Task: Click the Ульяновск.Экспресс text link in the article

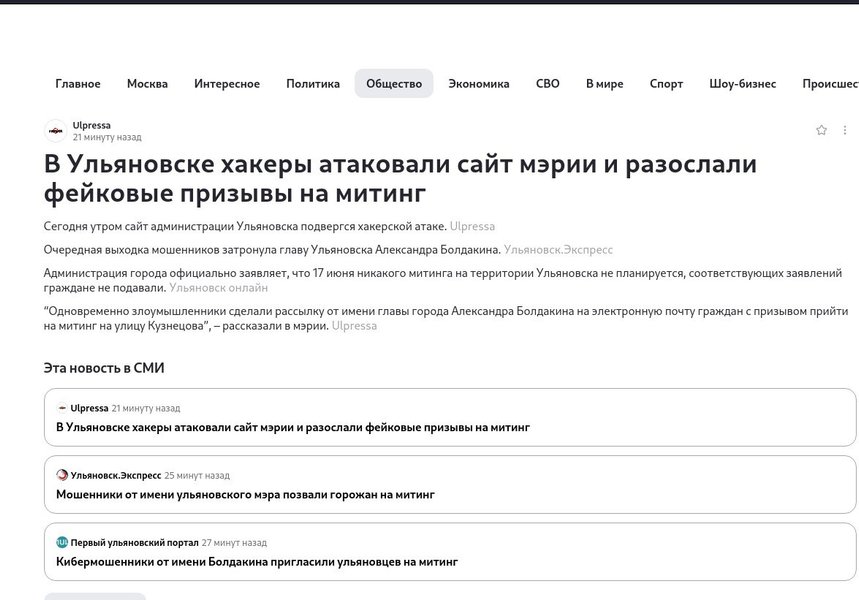Action: point(561,247)
